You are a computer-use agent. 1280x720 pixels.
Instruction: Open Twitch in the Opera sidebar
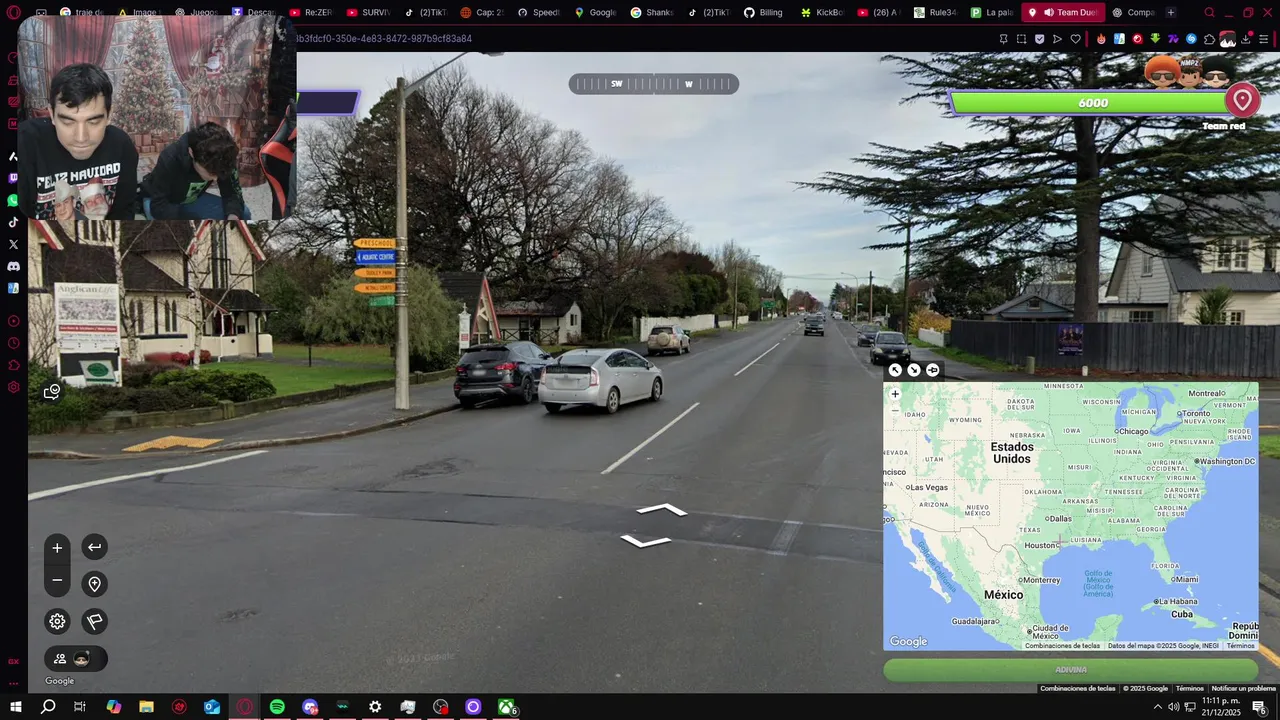13,178
